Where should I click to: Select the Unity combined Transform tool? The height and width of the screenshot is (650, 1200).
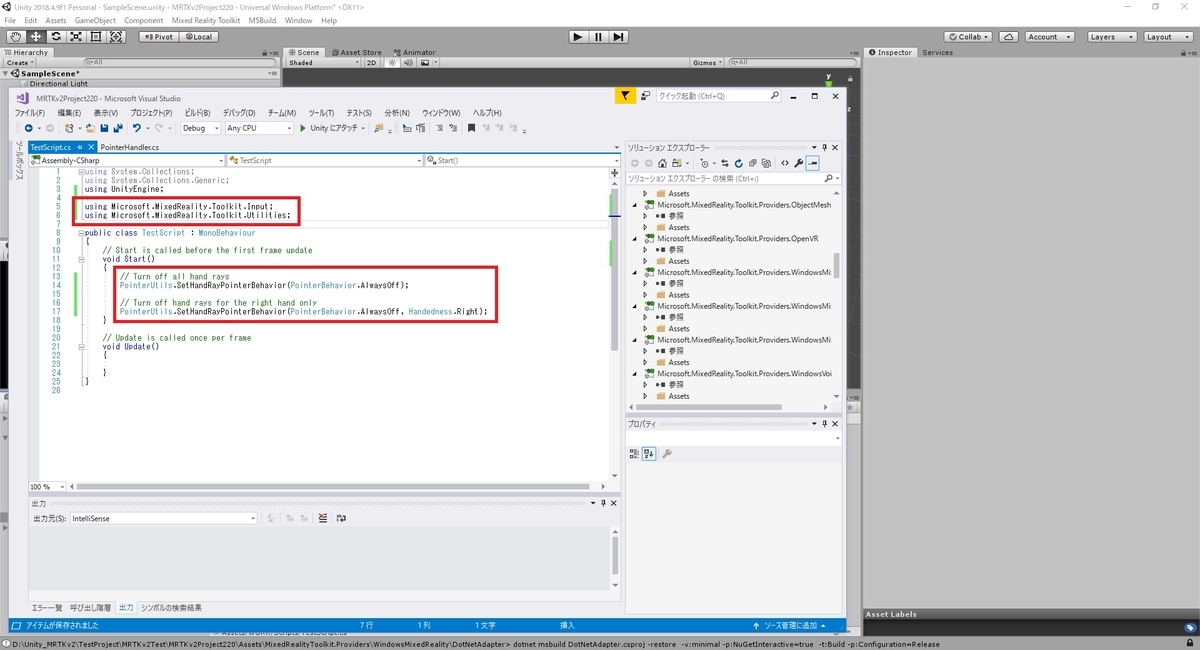tap(116, 37)
